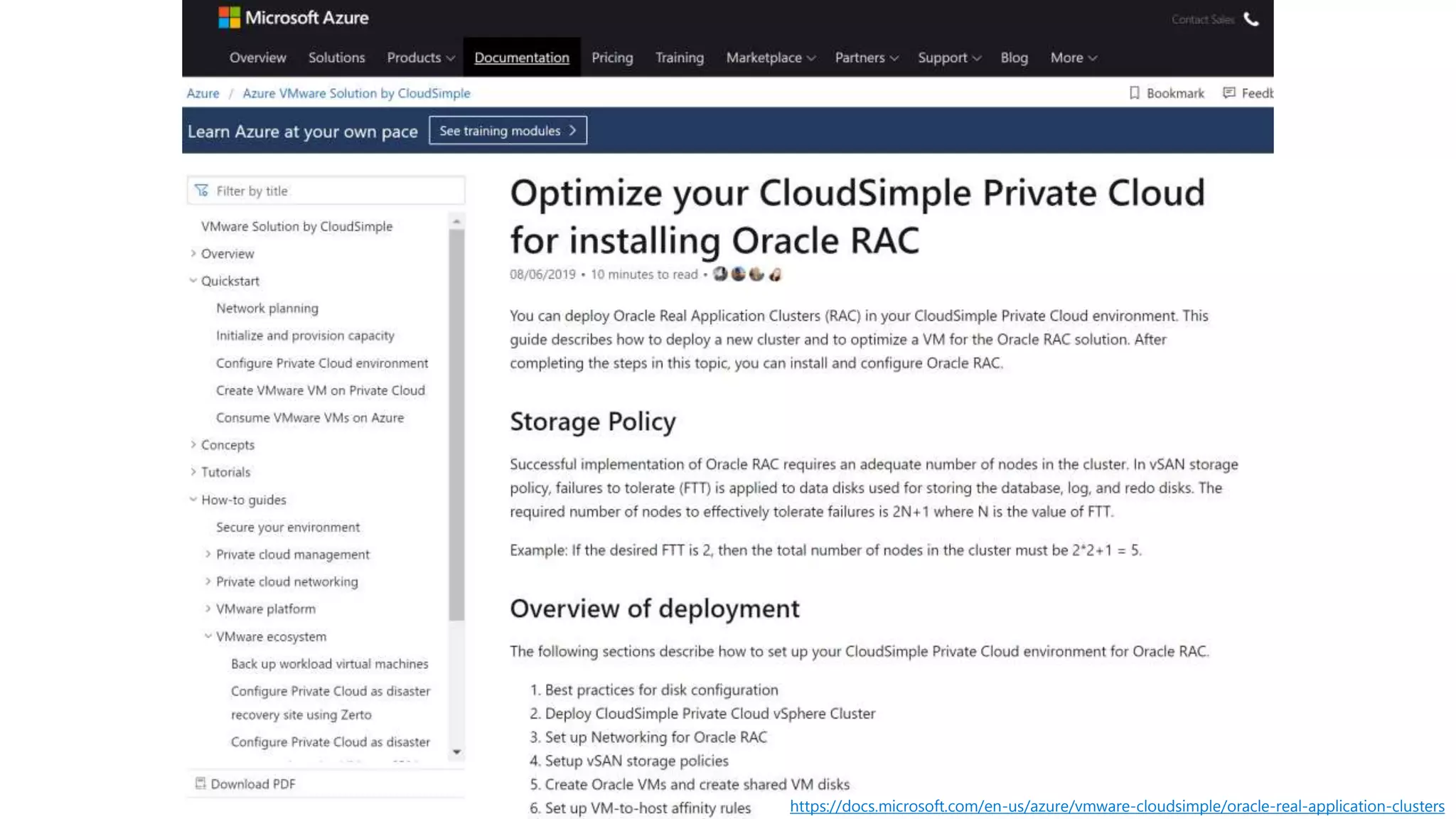Open the Pricing nav item
The image size is (1456, 819).
(612, 58)
